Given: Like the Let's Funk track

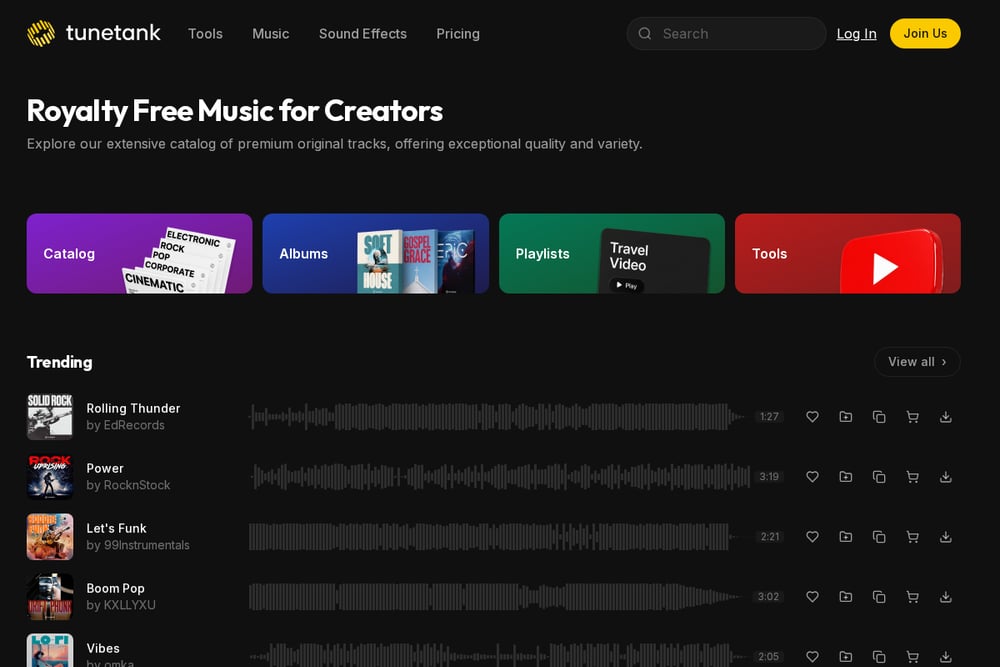Looking at the screenshot, I should click(x=812, y=537).
